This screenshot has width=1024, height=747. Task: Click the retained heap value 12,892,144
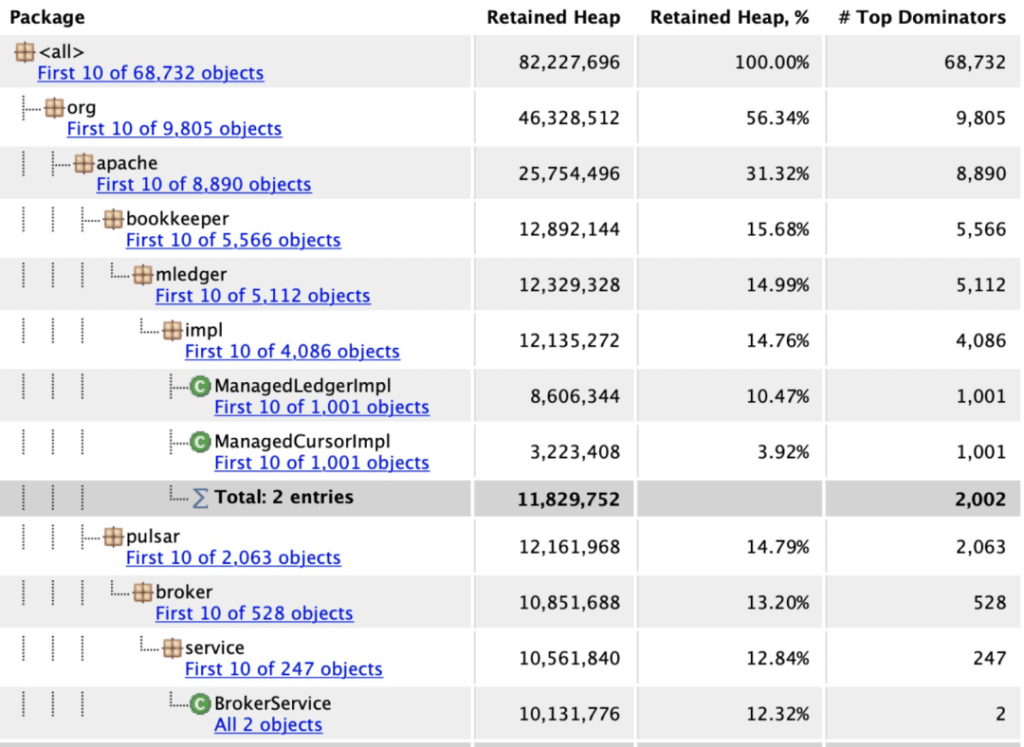click(x=569, y=229)
